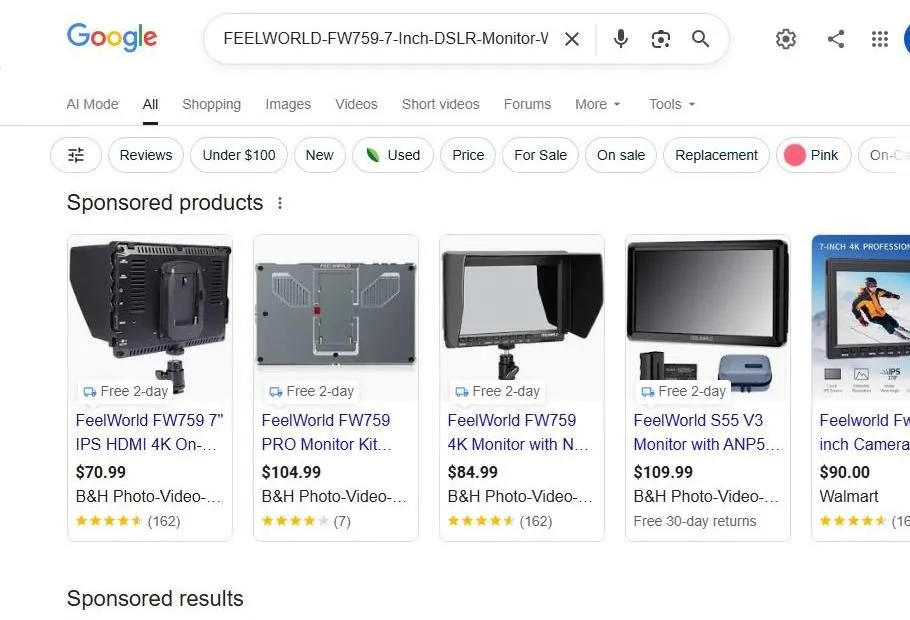Open the skier 7-inch 4K monitor image
Viewport: 910px width, 620px height.
(861, 318)
